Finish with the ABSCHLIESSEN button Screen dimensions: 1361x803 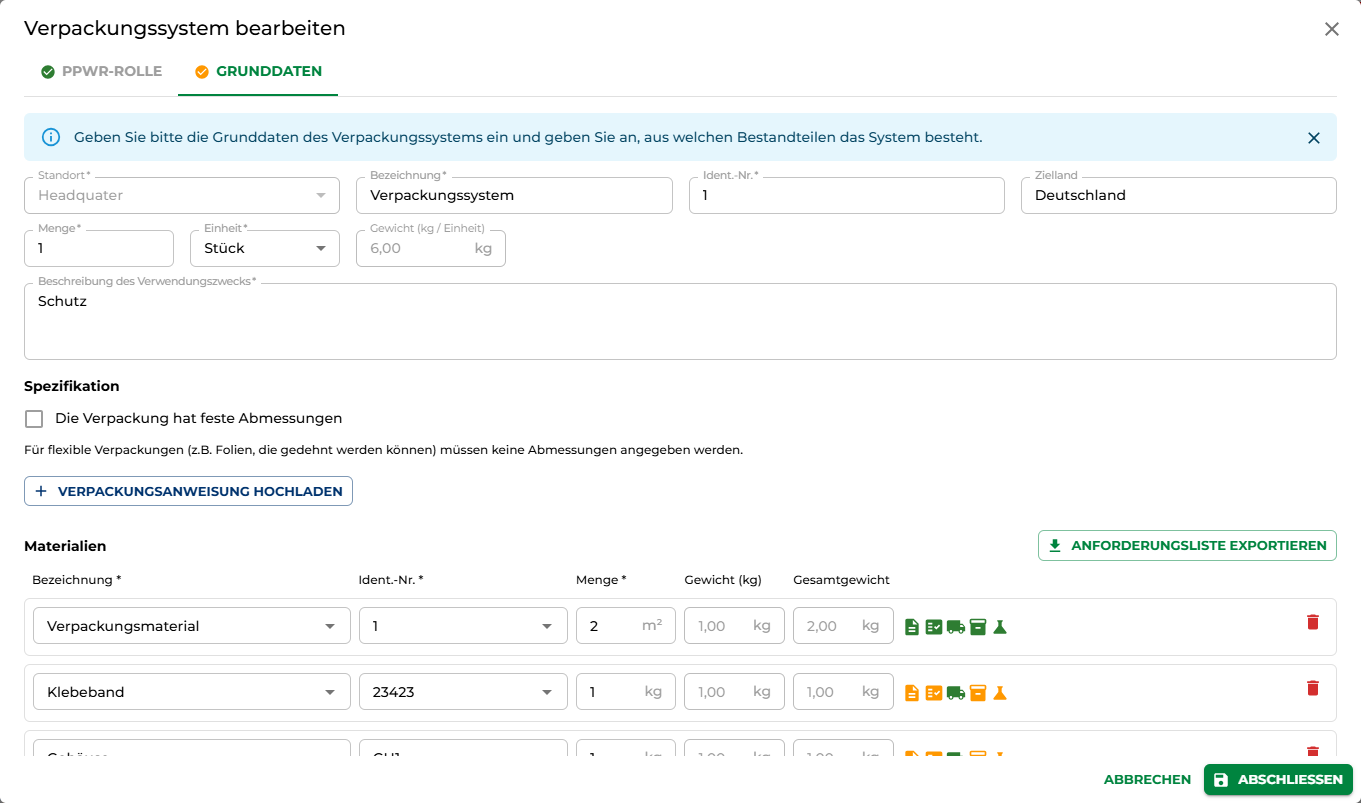coord(1278,780)
